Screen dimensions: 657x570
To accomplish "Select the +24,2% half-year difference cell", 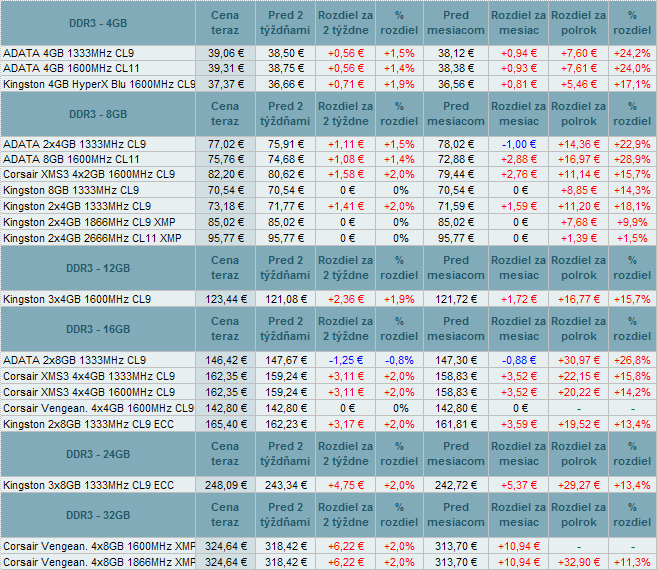I will point(632,53).
